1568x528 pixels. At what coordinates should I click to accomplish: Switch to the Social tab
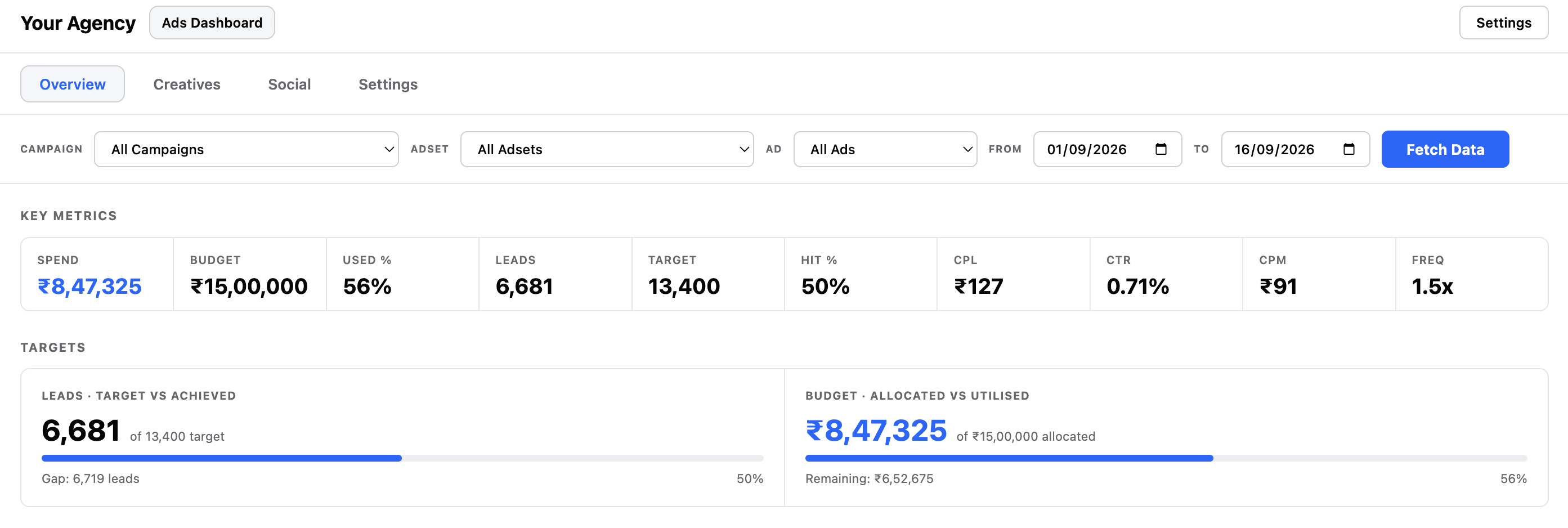coord(289,84)
